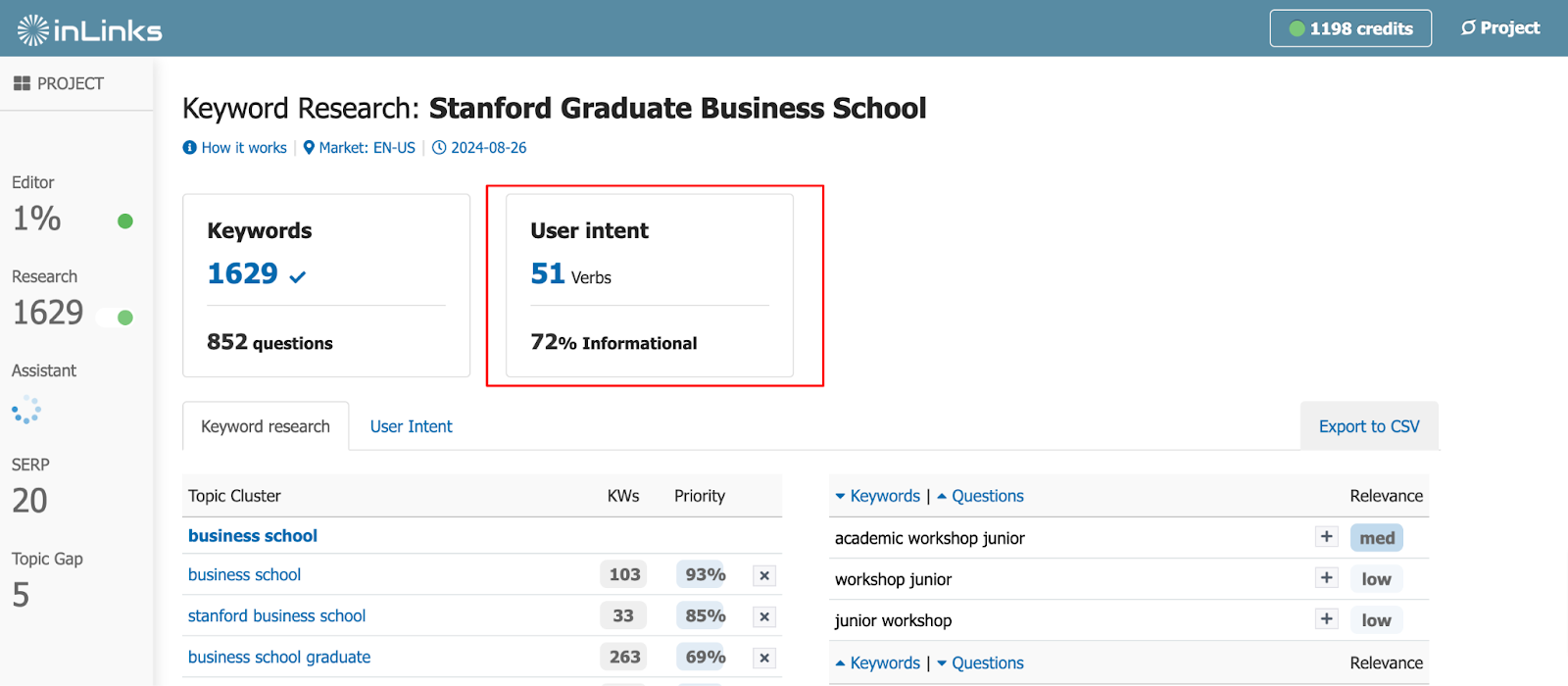Viewport: 1568px width, 686px height.
Task: Click the 263 KWs badge
Action: coord(624,658)
